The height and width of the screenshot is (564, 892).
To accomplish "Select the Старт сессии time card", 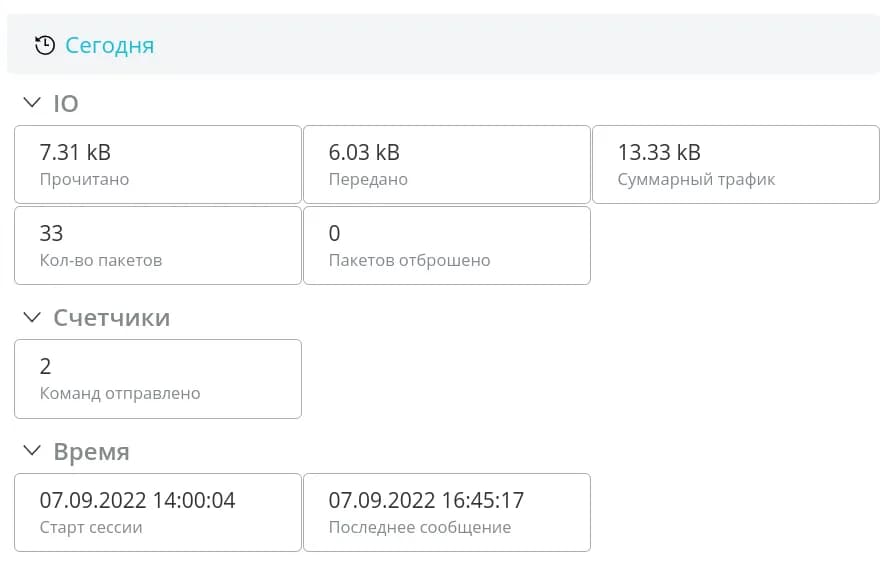I will 157,512.
